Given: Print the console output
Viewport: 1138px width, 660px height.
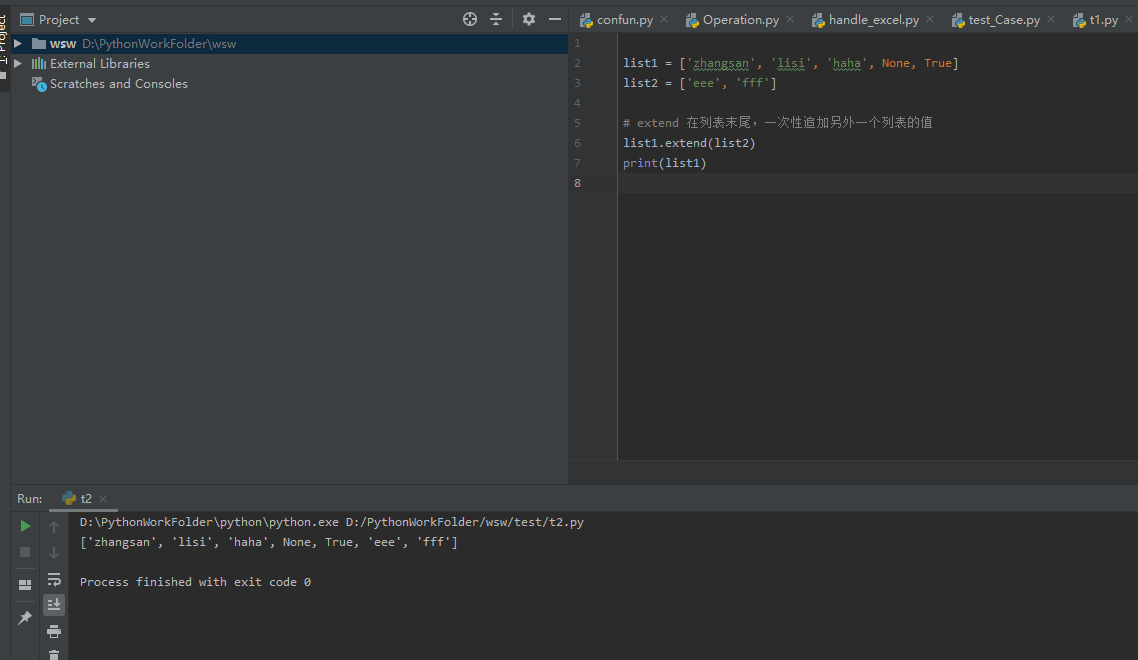Looking at the screenshot, I should (54, 632).
